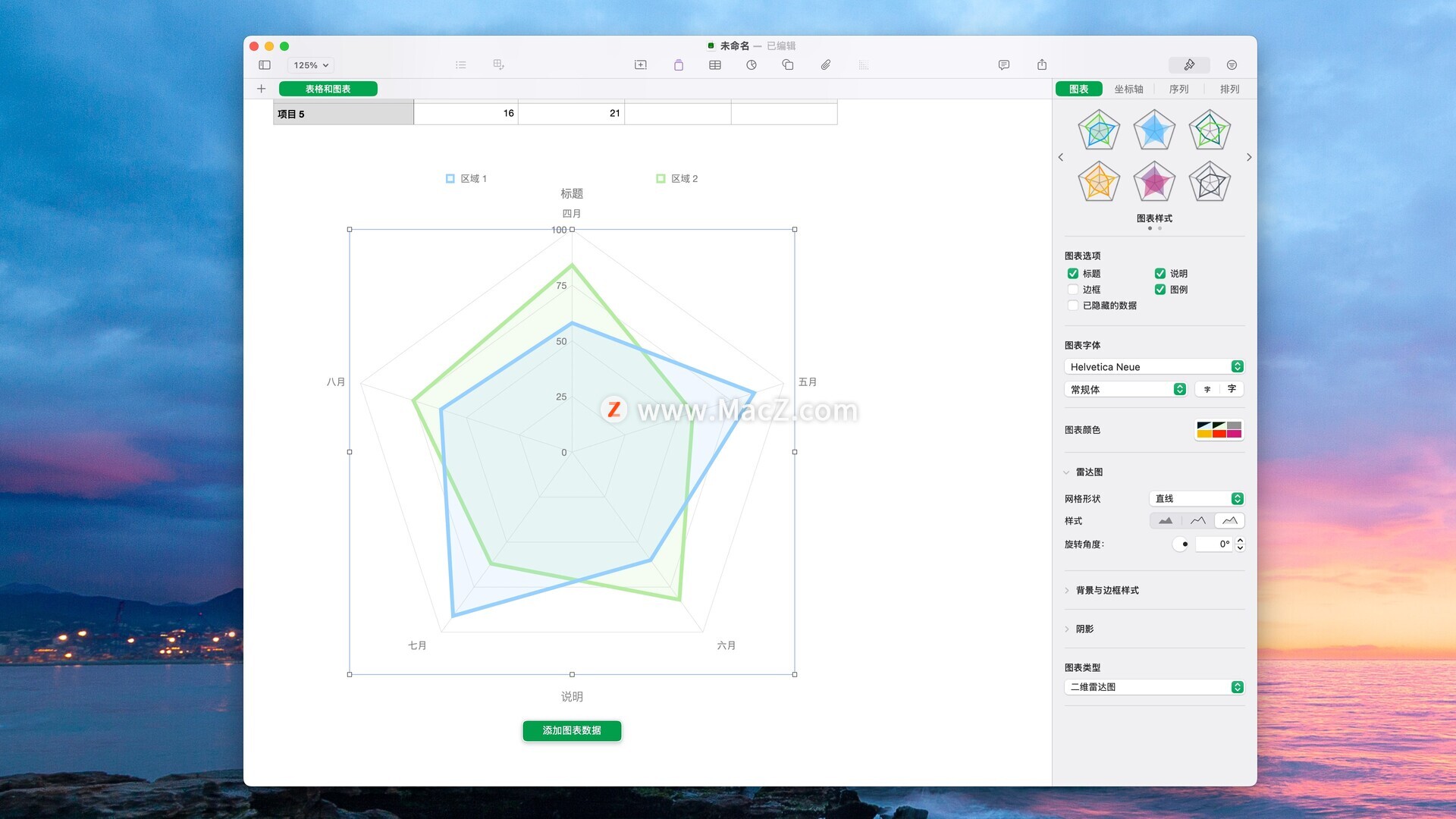Click the share icon in toolbar
Image resolution: width=1456 pixels, height=819 pixels.
click(1041, 65)
